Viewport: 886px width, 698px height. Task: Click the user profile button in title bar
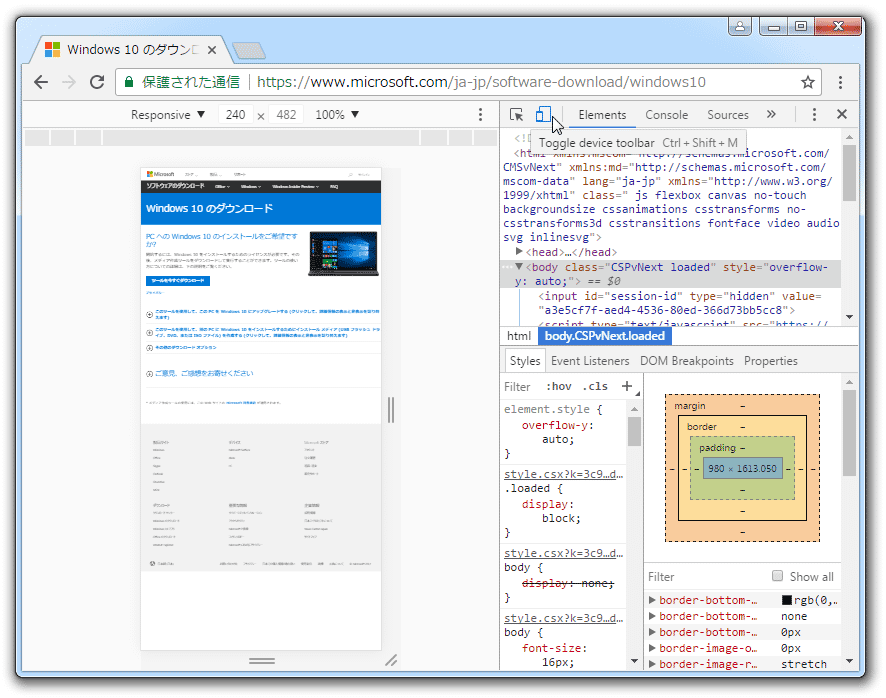740,27
